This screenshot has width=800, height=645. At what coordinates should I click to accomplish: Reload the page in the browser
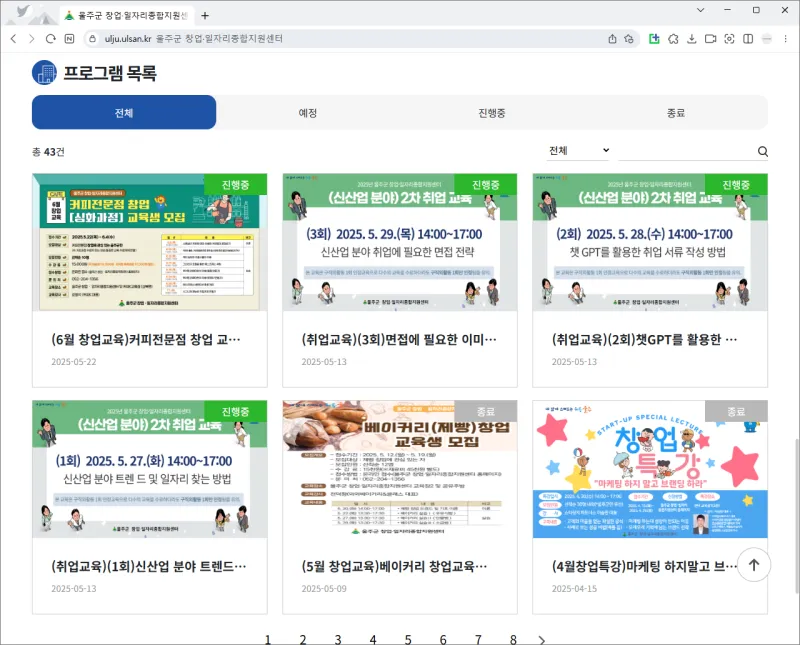click(50, 39)
